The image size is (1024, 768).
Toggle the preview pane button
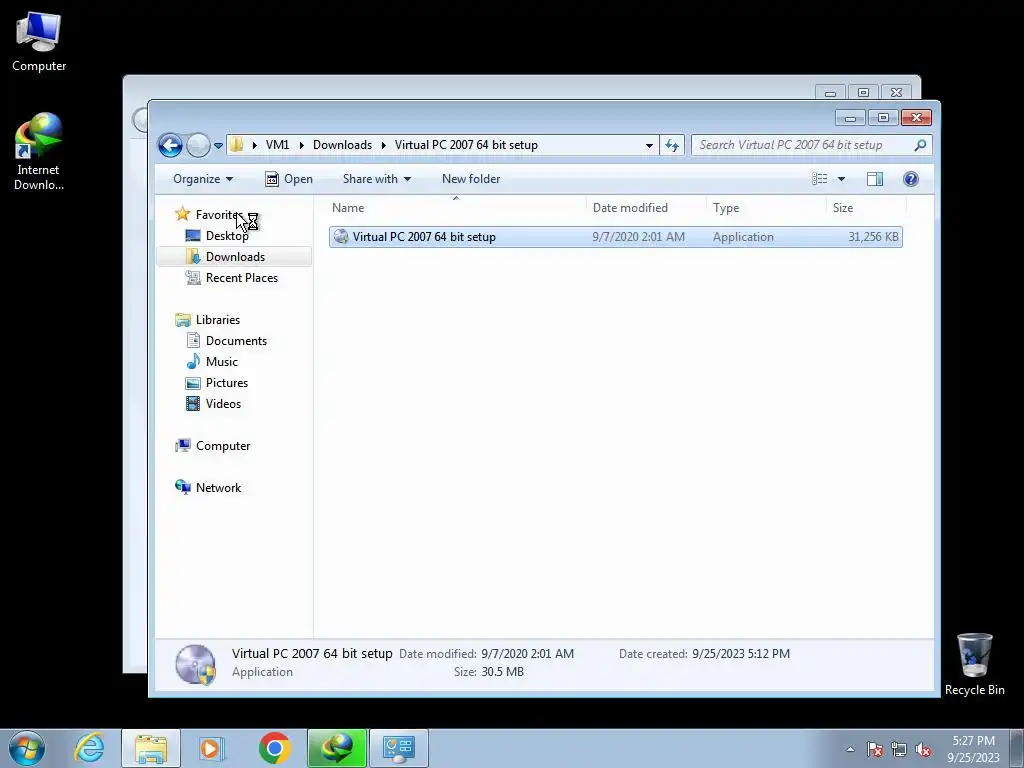(875, 179)
